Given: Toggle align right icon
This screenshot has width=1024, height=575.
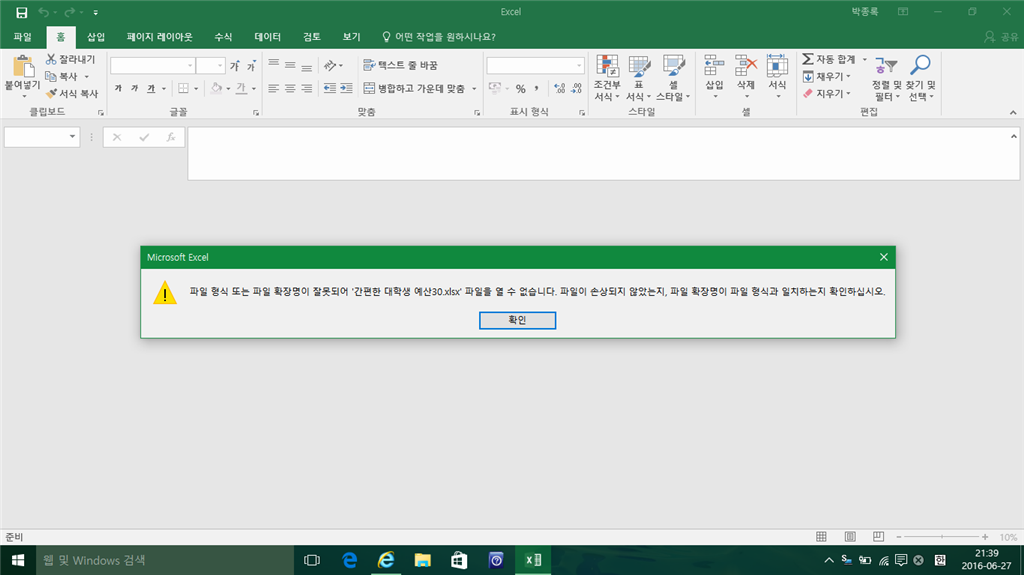Looking at the screenshot, I should 306,88.
